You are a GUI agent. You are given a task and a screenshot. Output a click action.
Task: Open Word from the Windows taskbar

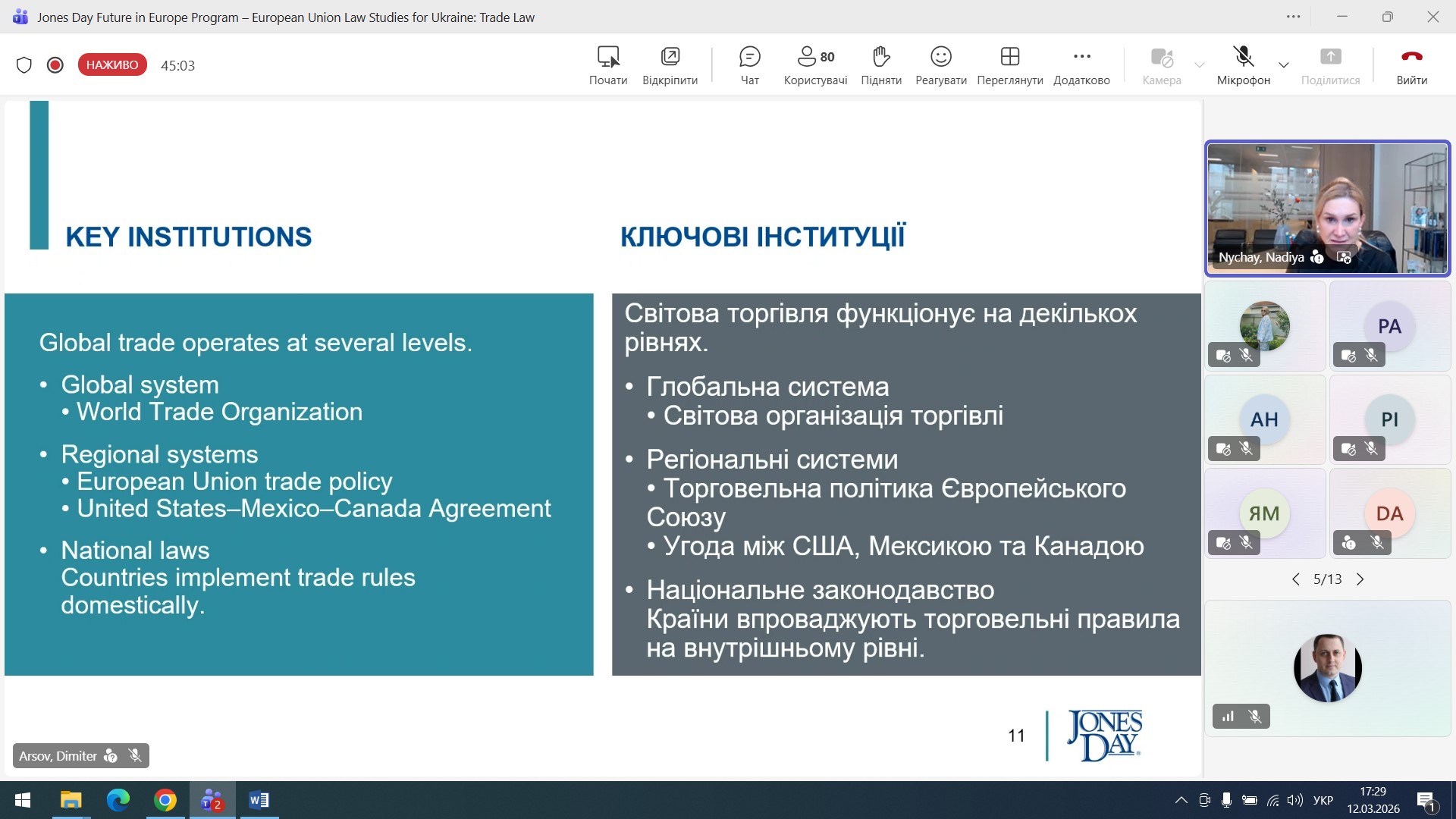(259, 800)
